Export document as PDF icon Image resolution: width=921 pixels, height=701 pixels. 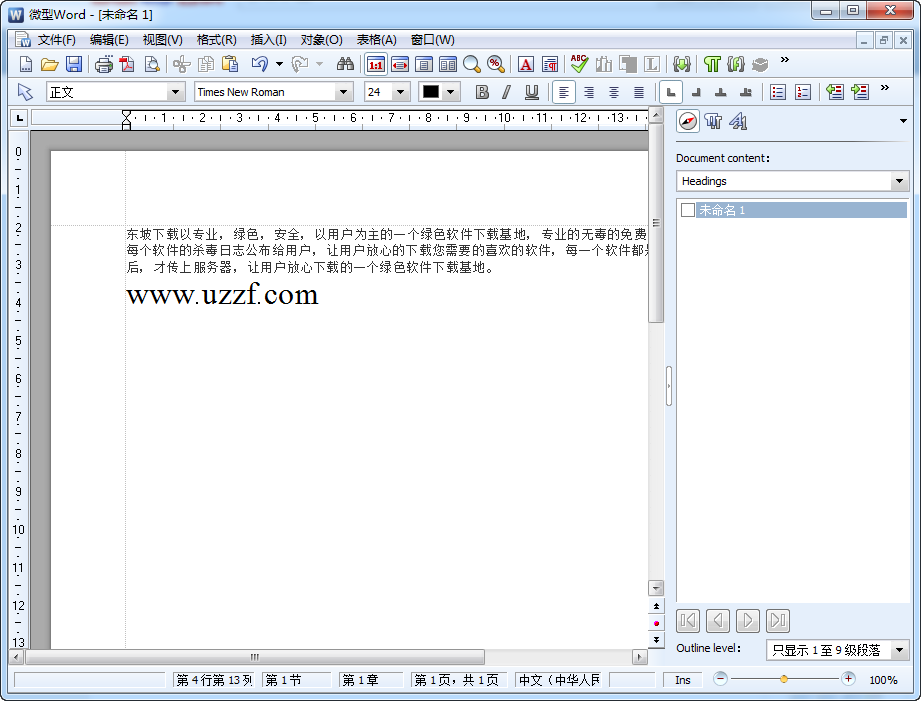coord(127,64)
